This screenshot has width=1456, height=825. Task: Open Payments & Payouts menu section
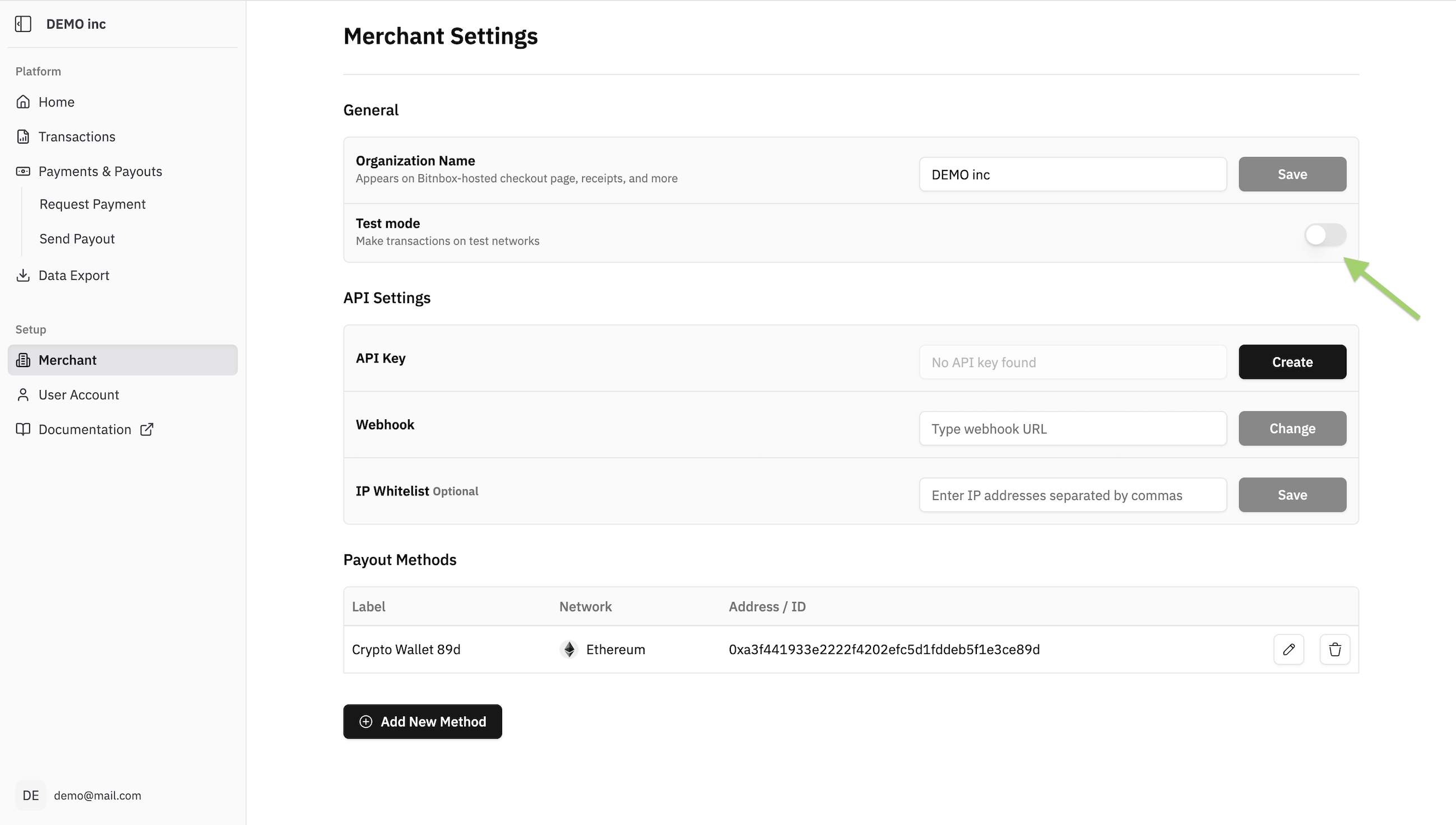click(x=100, y=171)
